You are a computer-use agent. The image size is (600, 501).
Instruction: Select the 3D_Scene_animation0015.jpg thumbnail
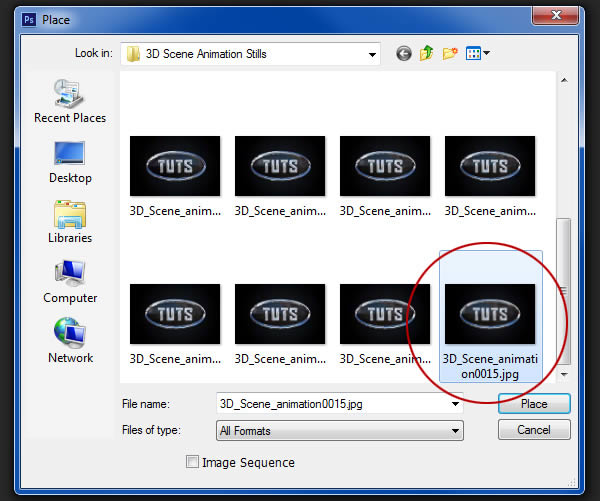point(490,314)
